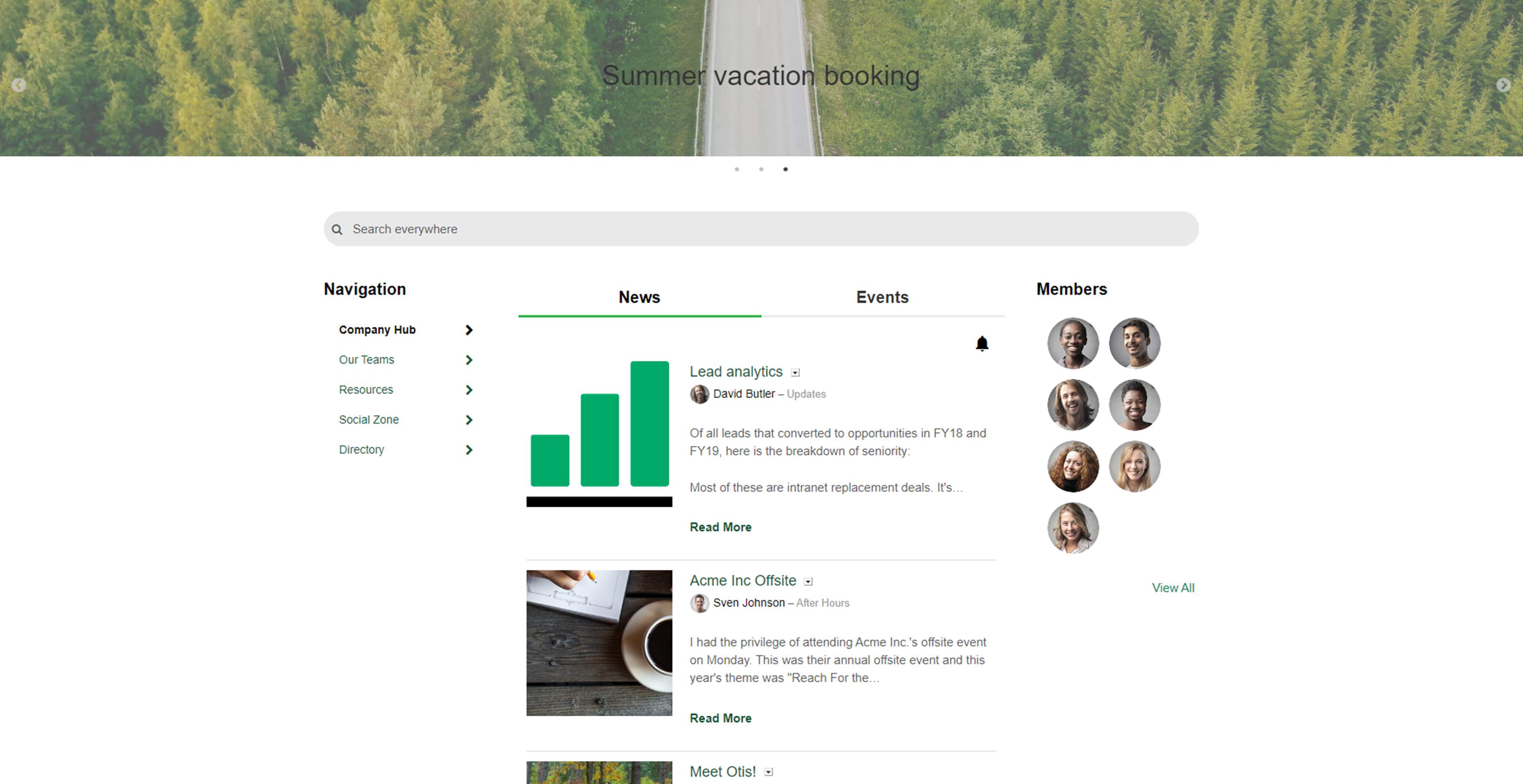This screenshot has width=1523, height=784.
Task: Click the search bar icon
Action: coord(338,229)
